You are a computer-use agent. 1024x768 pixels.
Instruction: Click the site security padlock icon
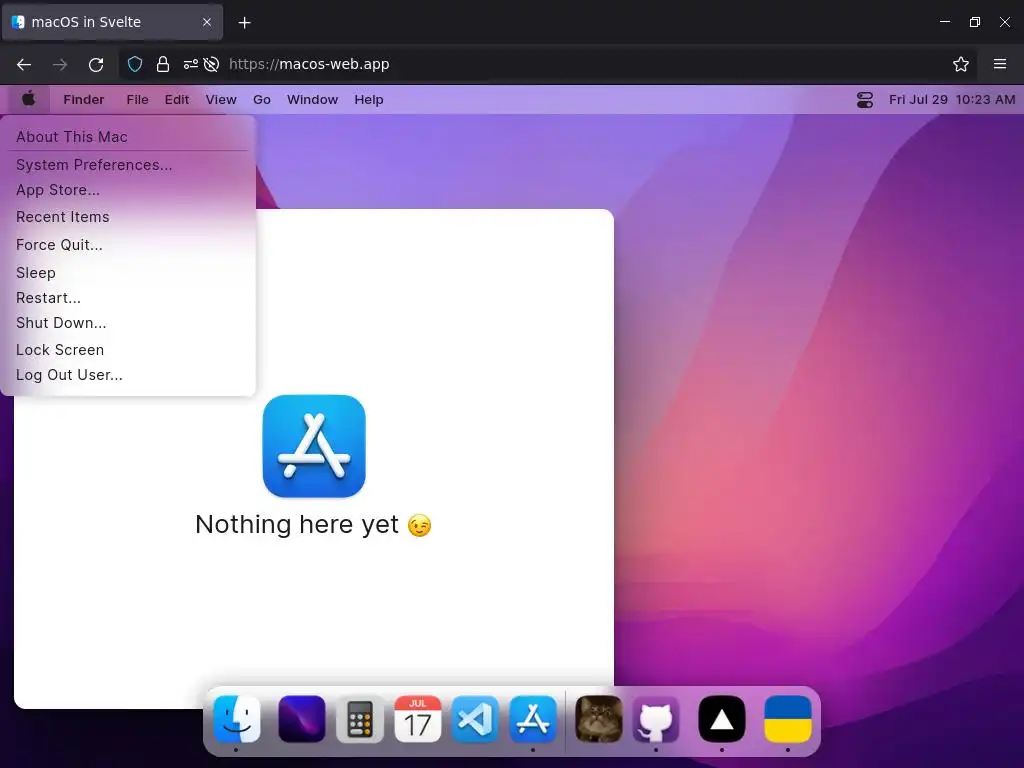click(163, 64)
